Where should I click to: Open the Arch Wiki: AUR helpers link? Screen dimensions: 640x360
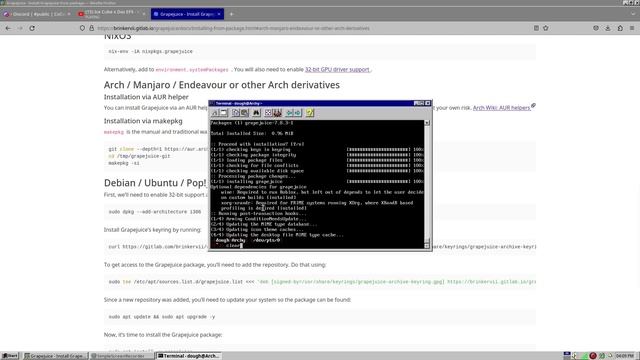click(x=502, y=108)
